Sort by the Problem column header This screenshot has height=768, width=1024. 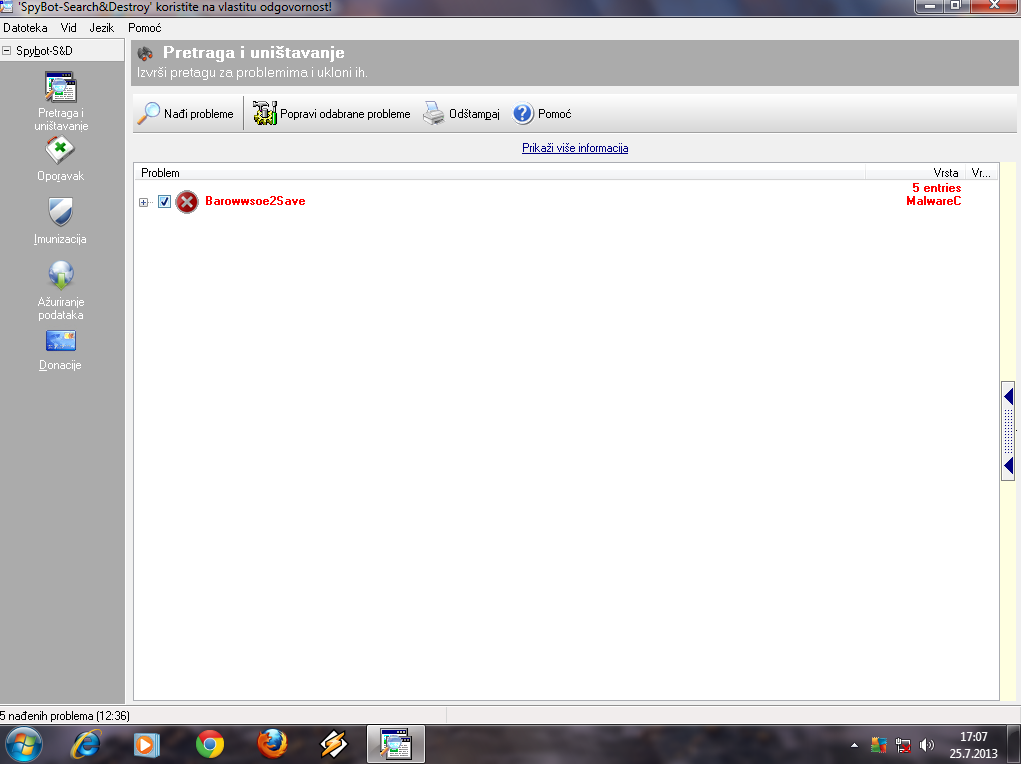pyautogui.click(x=500, y=173)
